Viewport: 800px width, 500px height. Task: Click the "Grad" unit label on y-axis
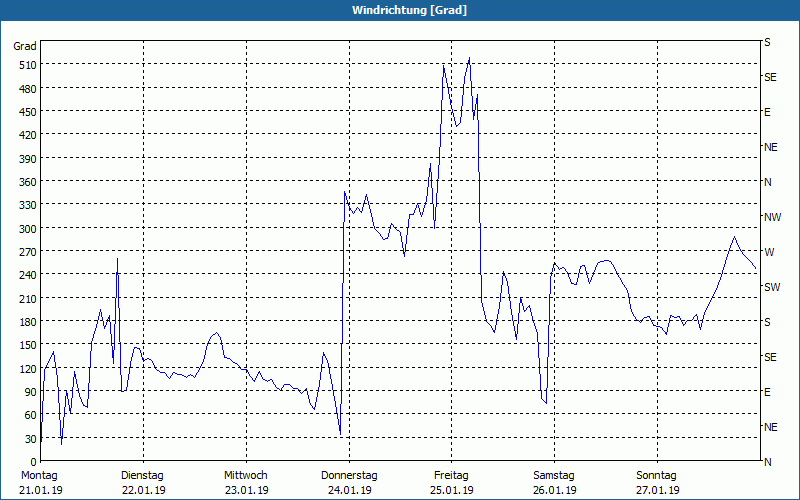click(25, 46)
